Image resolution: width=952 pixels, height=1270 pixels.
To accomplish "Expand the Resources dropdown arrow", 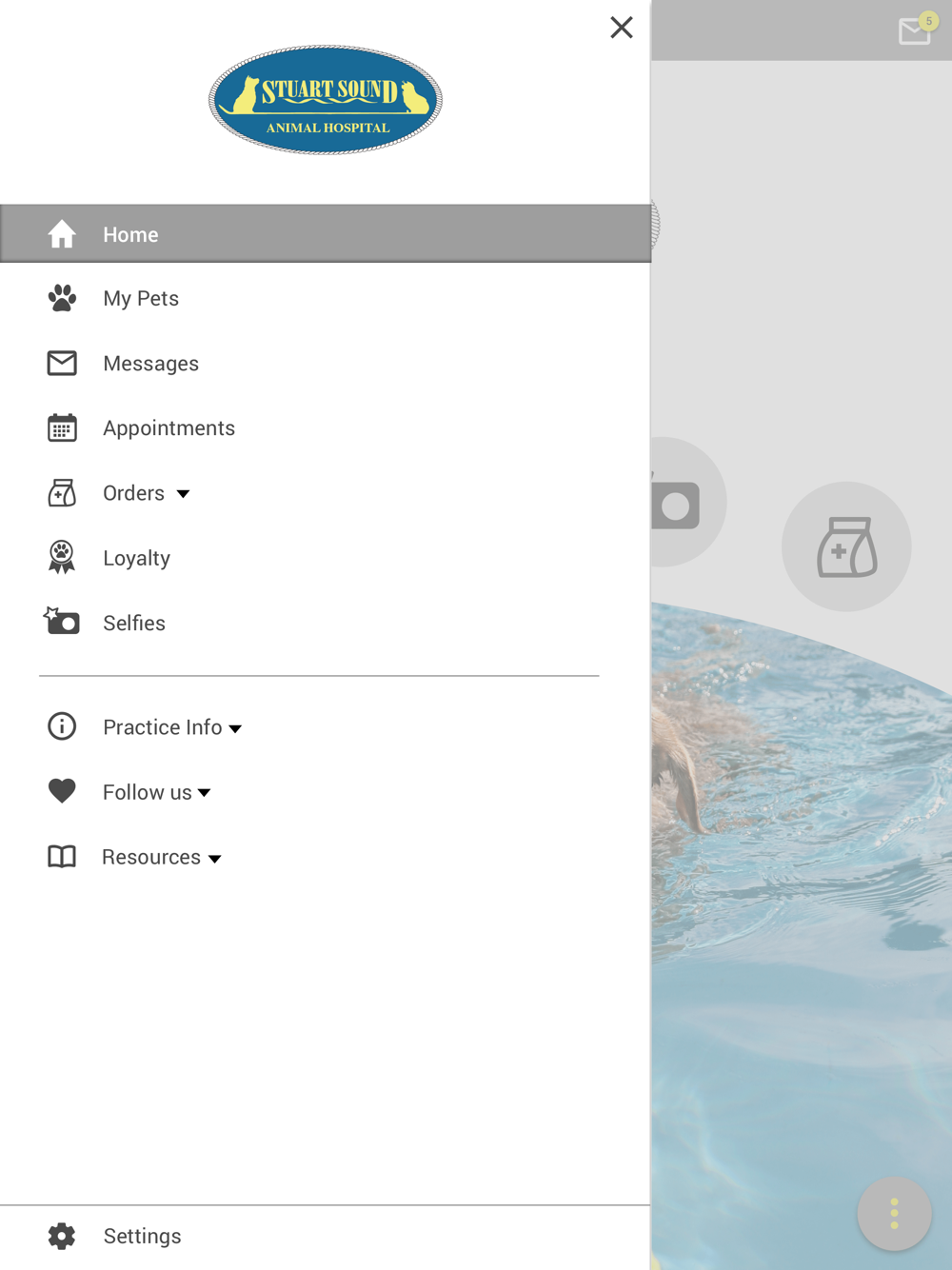I will point(215,859).
